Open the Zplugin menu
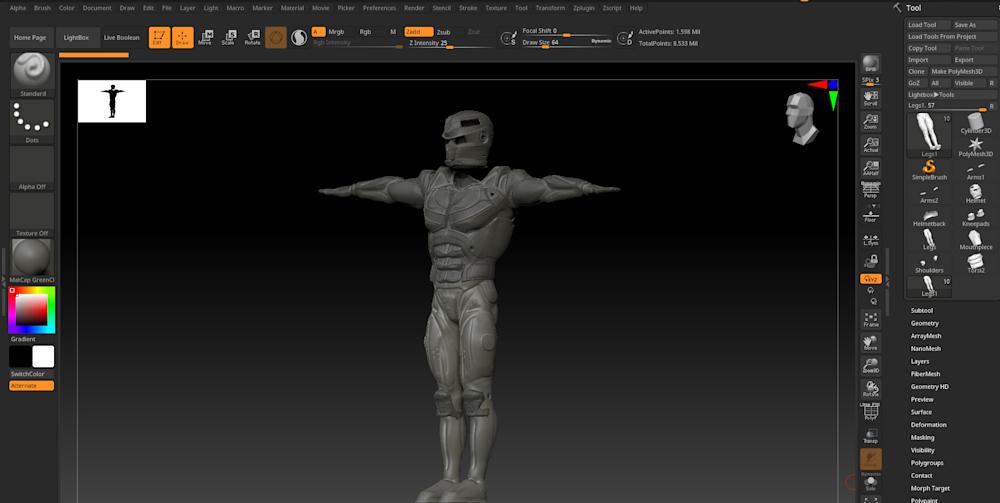 click(x=584, y=7)
